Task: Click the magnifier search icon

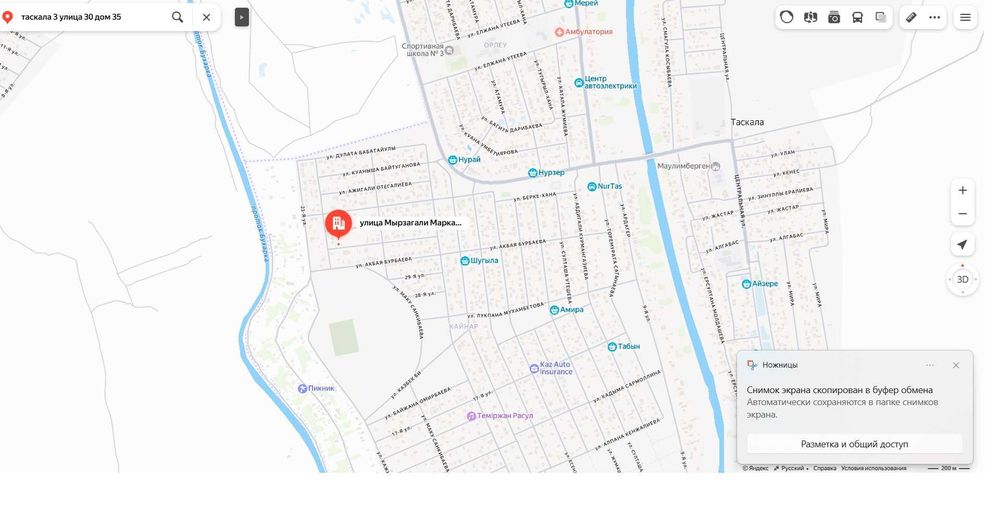Action: tap(177, 17)
